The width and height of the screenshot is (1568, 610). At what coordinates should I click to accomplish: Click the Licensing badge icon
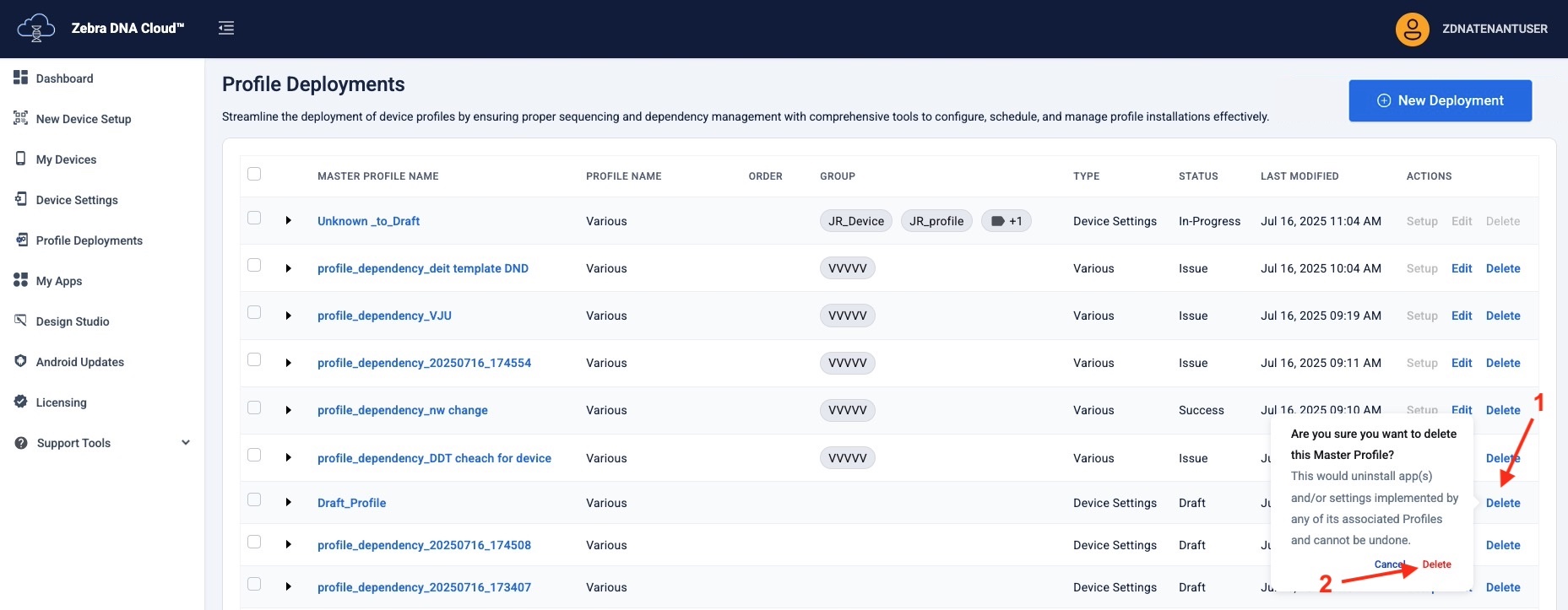21,402
